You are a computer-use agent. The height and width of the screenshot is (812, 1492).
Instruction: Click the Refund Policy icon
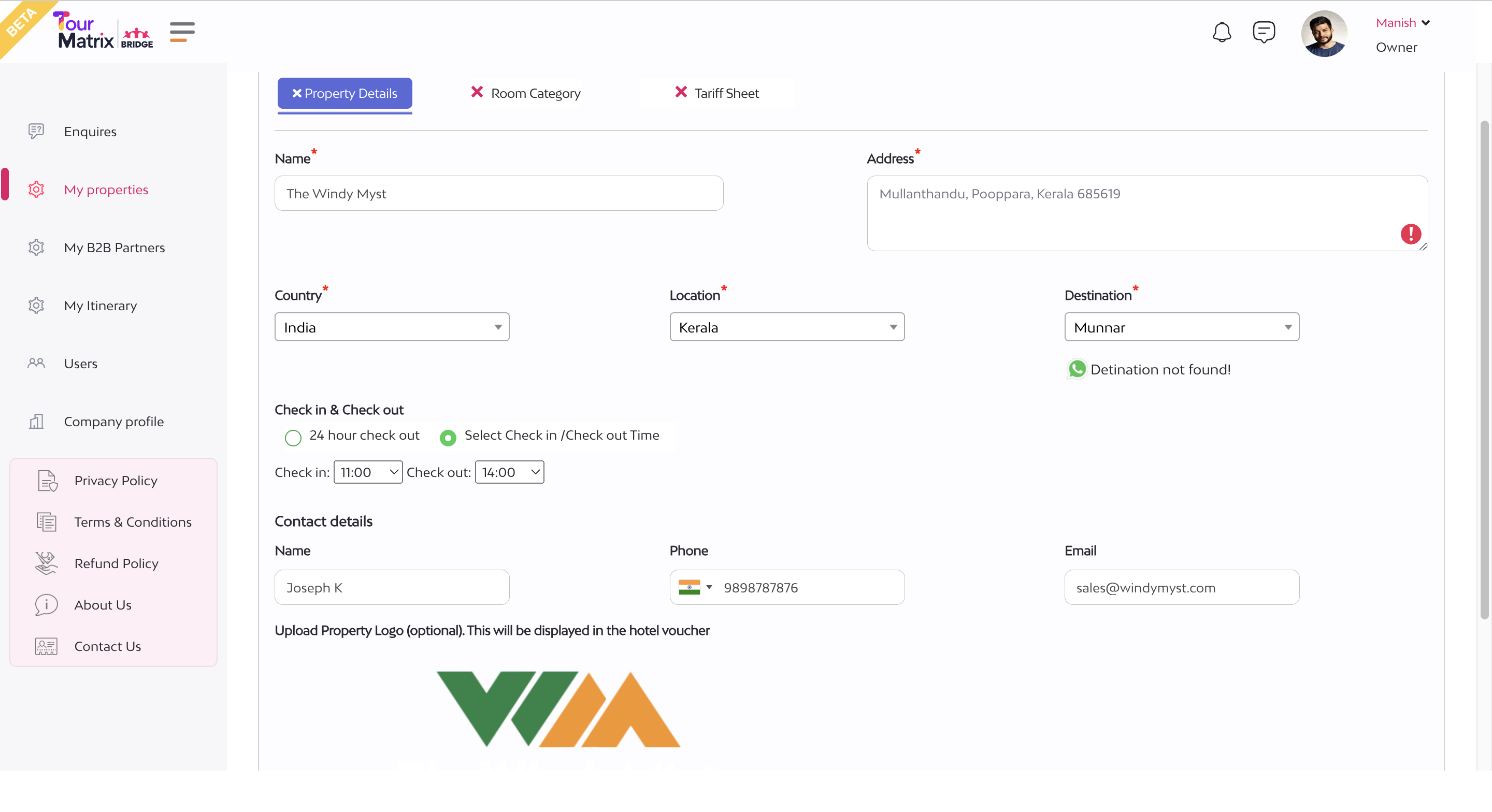click(46, 563)
